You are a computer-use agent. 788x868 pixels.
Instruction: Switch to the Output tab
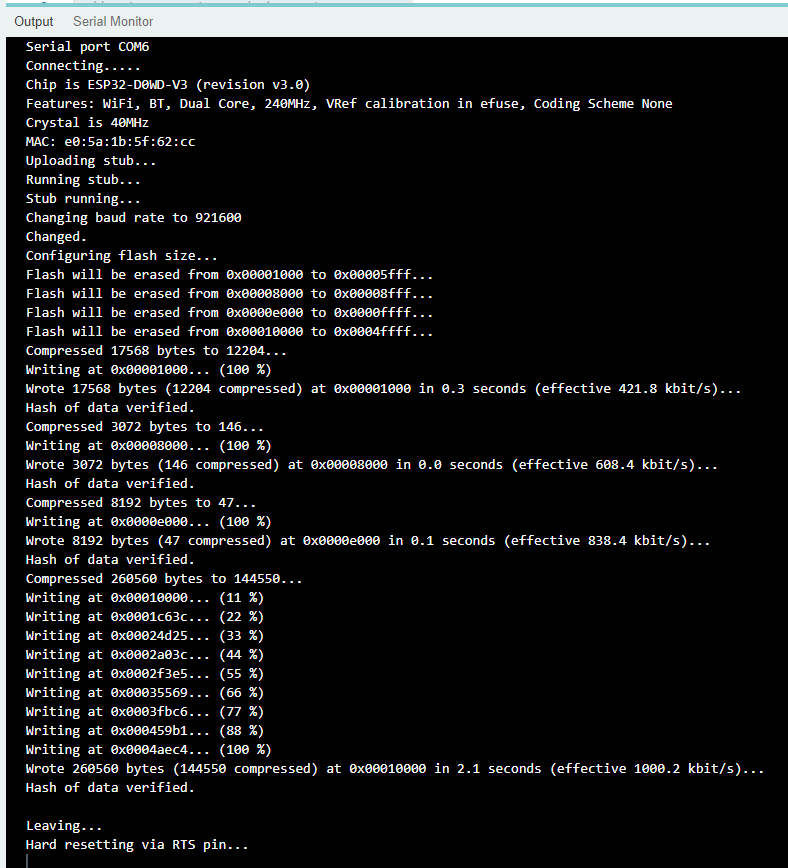click(x=34, y=22)
